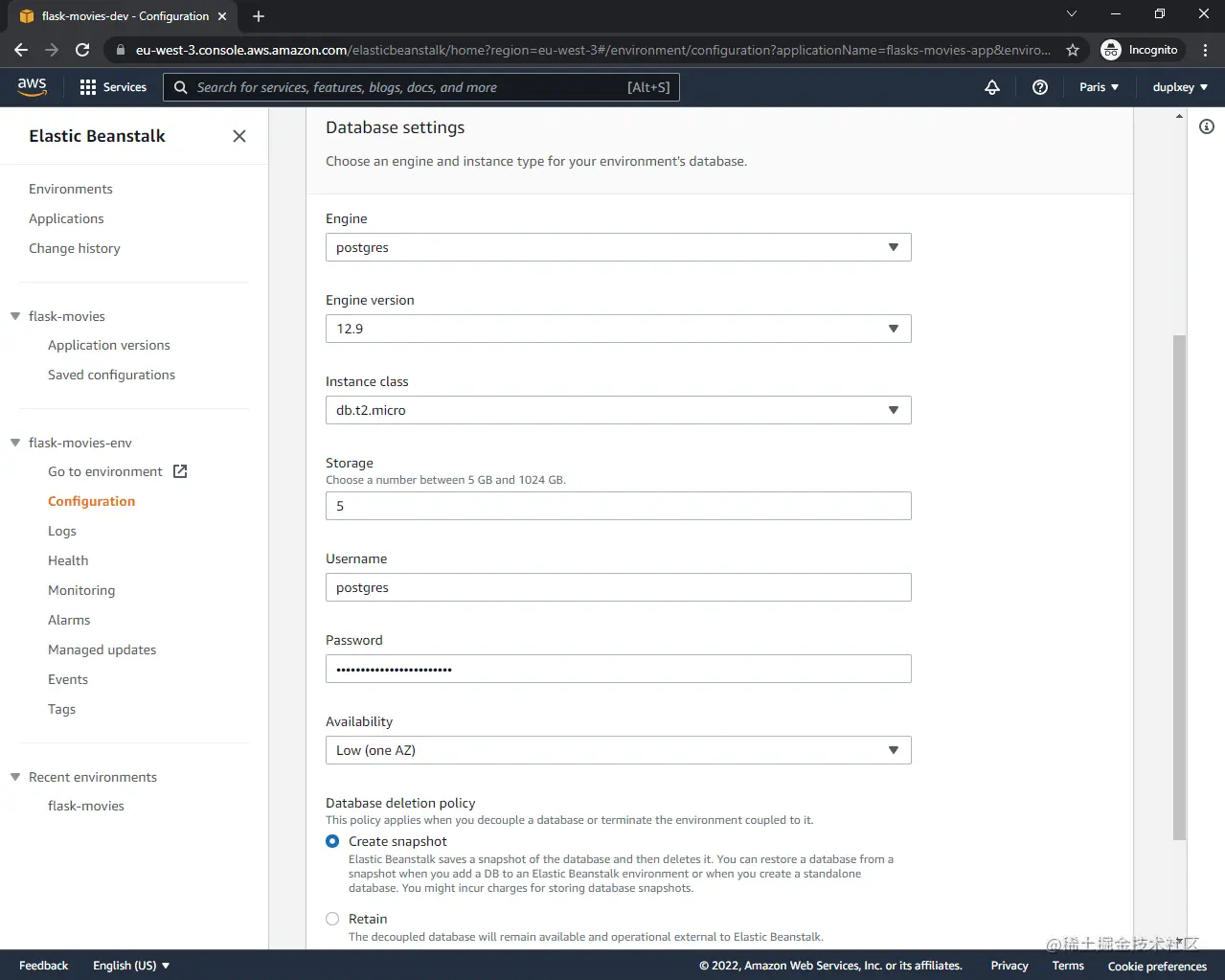The height and width of the screenshot is (980, 1225).
Task: Open the Terms footer link
Action: coord(1068,966)
